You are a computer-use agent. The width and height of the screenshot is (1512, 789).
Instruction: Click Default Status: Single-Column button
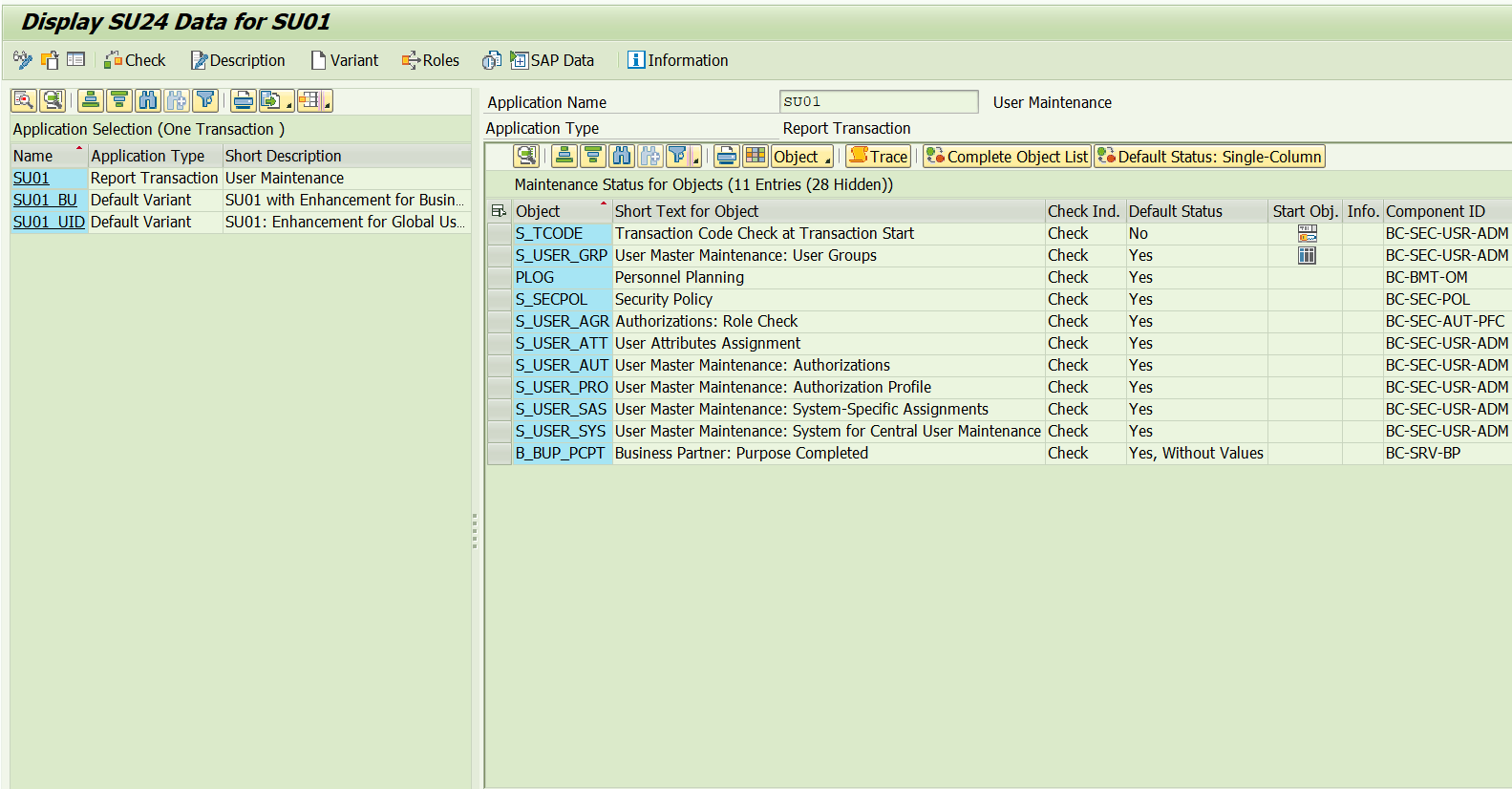(1209, 156)
